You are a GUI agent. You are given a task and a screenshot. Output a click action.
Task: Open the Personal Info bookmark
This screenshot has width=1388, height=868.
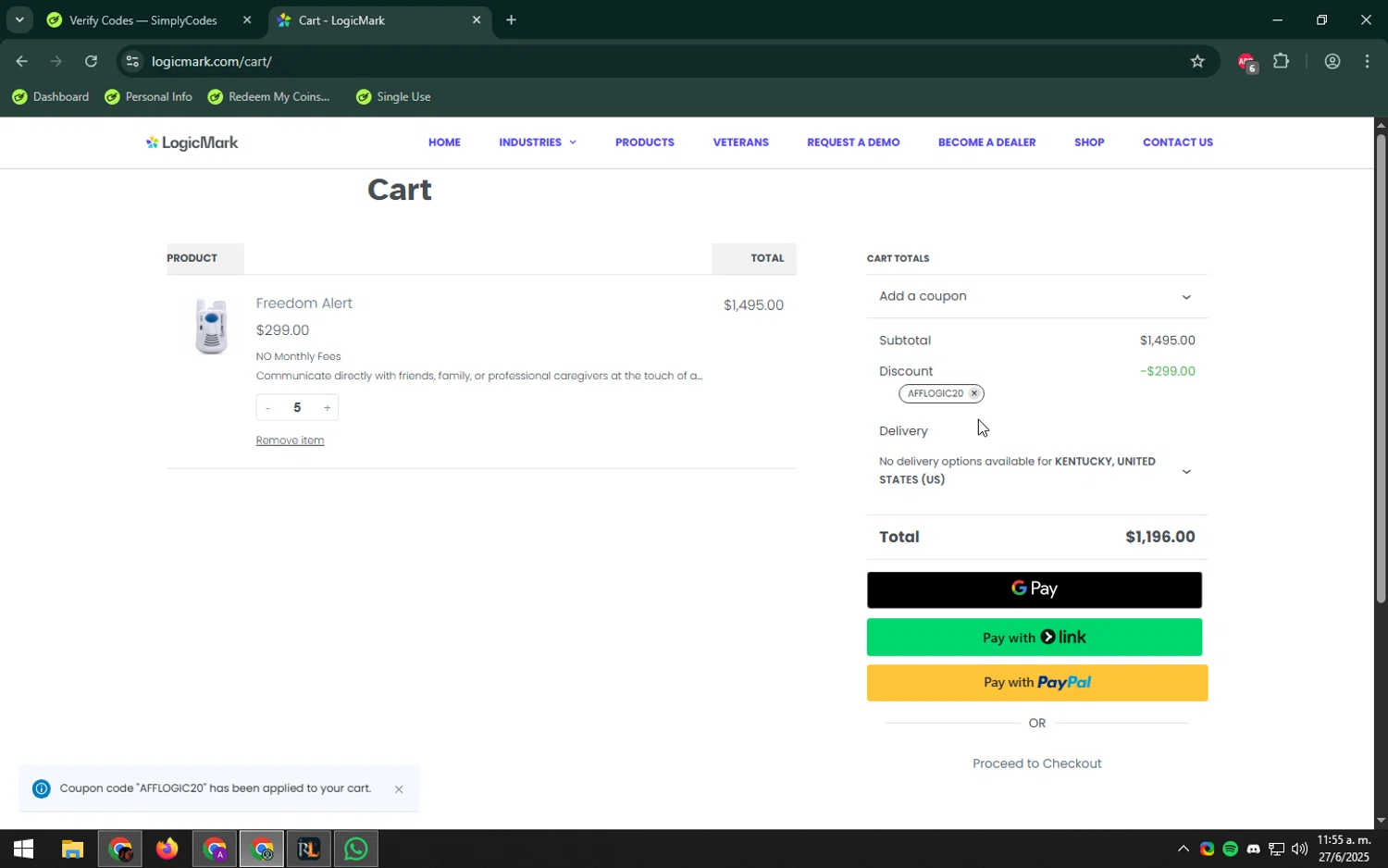(148, 97)
